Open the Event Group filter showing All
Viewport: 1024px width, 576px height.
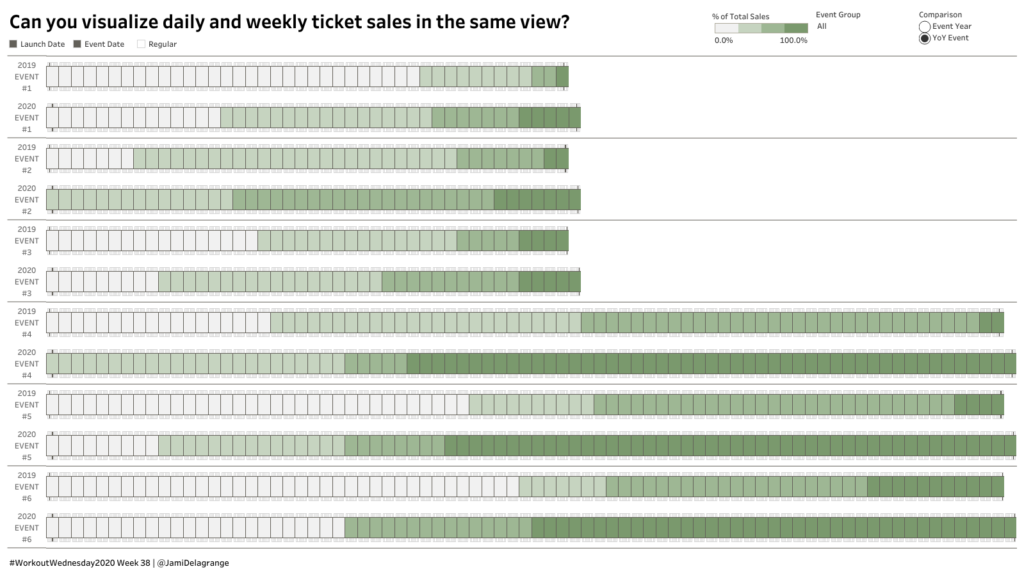(822, 26)
